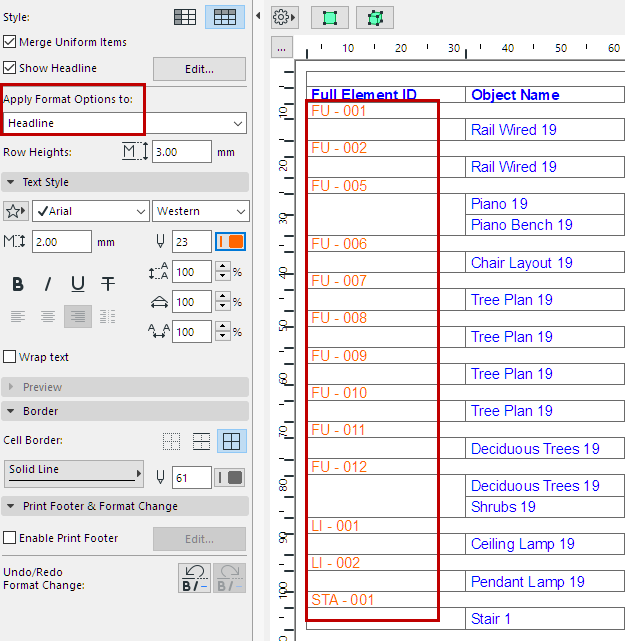Image resolution: width=625 pixels, height=641 pixels.
Task: Align text right
Action: pos(78,316)
